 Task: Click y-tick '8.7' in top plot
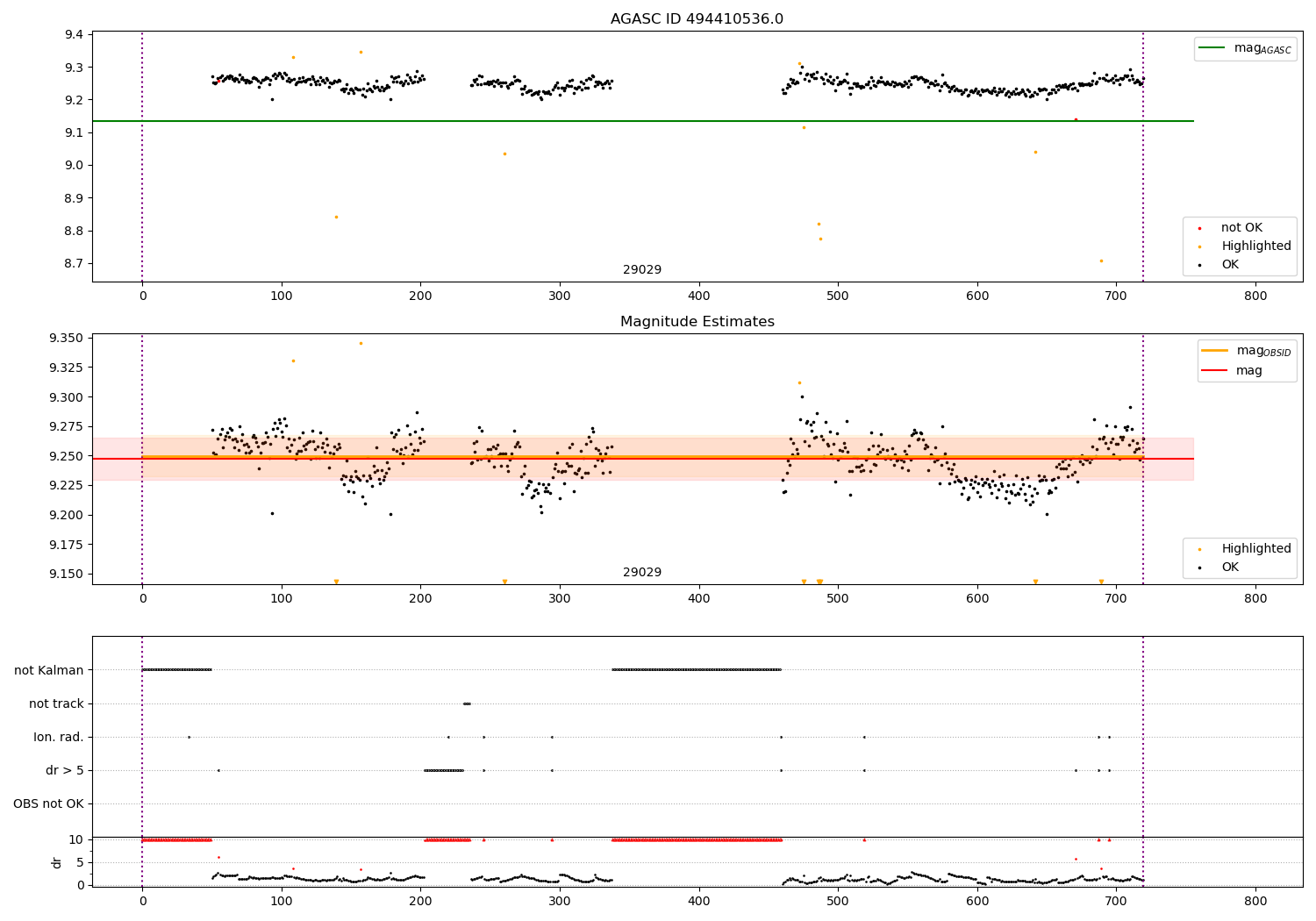point(75,264)
